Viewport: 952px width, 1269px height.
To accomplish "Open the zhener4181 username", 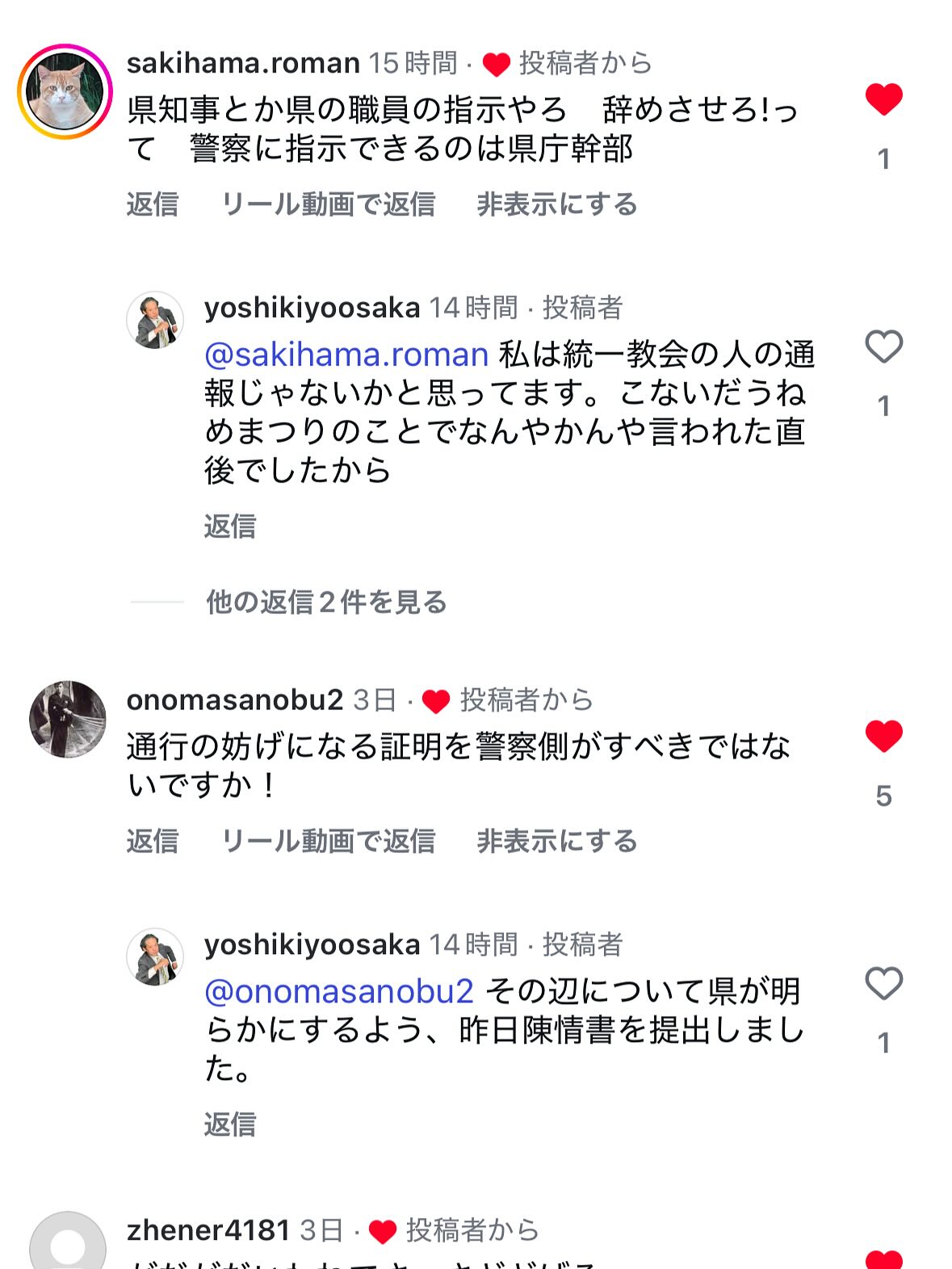I will pos(208,1230).
